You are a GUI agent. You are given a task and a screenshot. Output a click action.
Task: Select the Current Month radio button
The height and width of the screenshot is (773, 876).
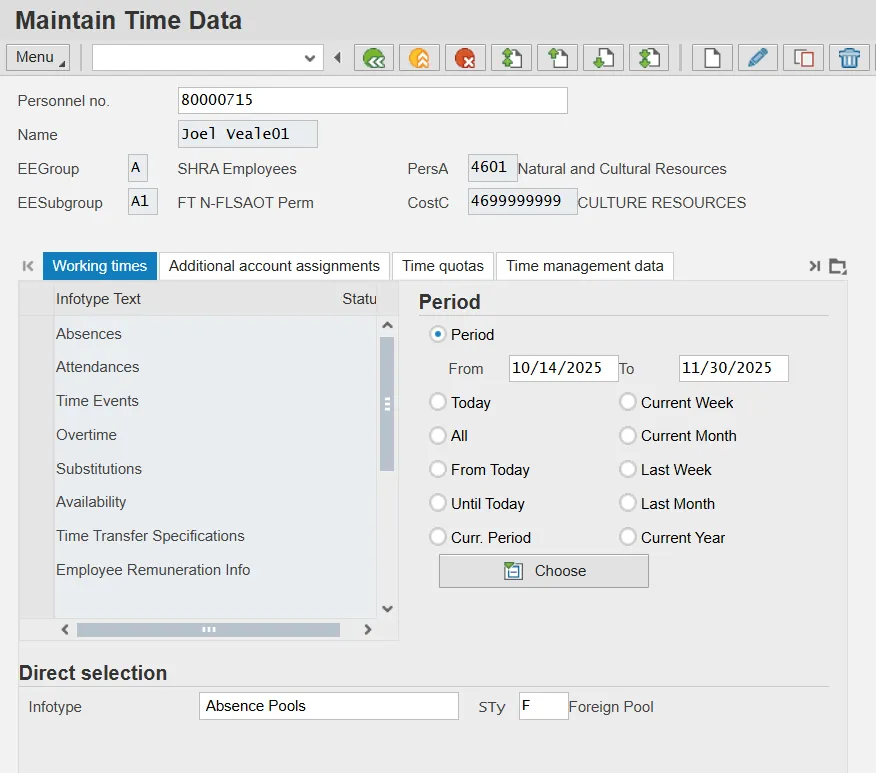click(x=627, y=436)
